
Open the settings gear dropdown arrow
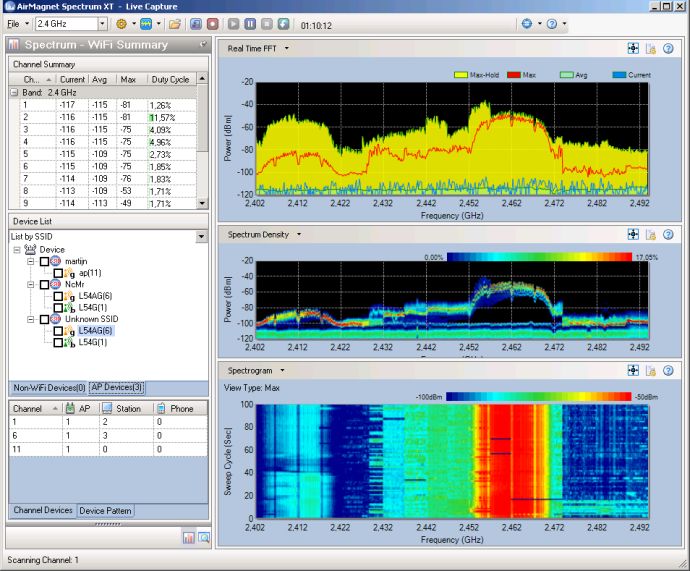134,24
